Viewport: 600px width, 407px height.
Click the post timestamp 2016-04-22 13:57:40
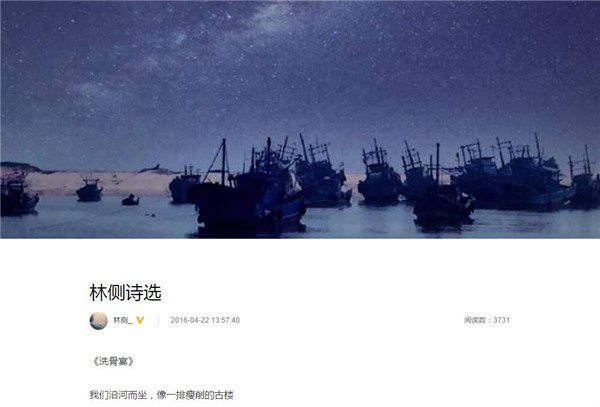pos(205,320)
